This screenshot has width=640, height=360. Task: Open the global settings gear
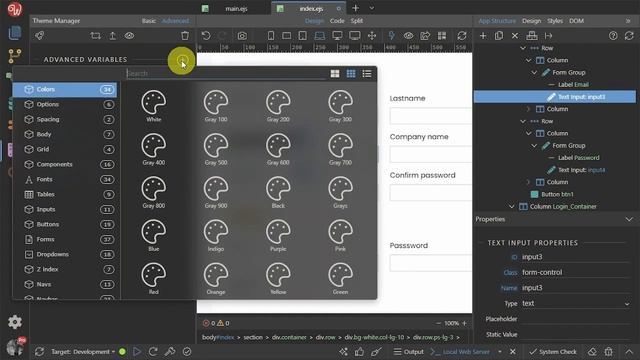coord(15,322)
